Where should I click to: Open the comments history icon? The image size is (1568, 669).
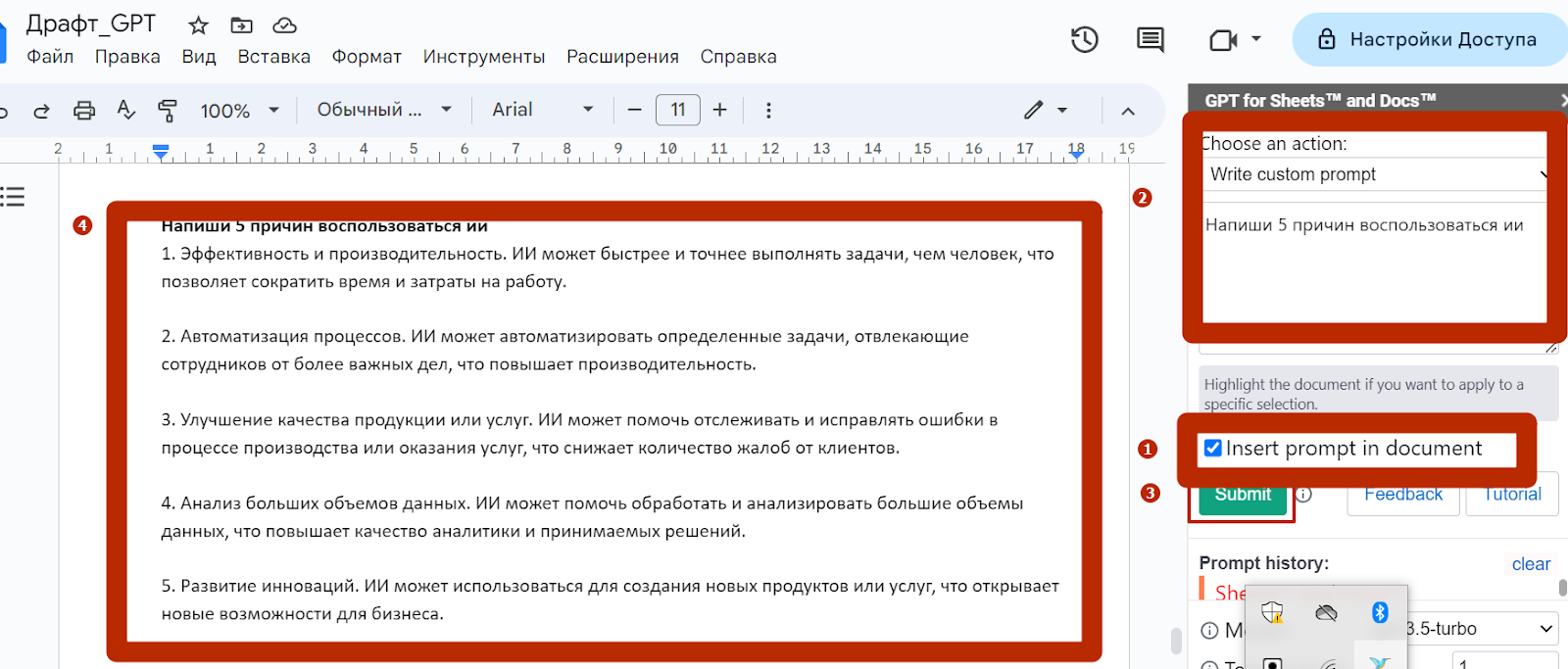point(1150,40)
